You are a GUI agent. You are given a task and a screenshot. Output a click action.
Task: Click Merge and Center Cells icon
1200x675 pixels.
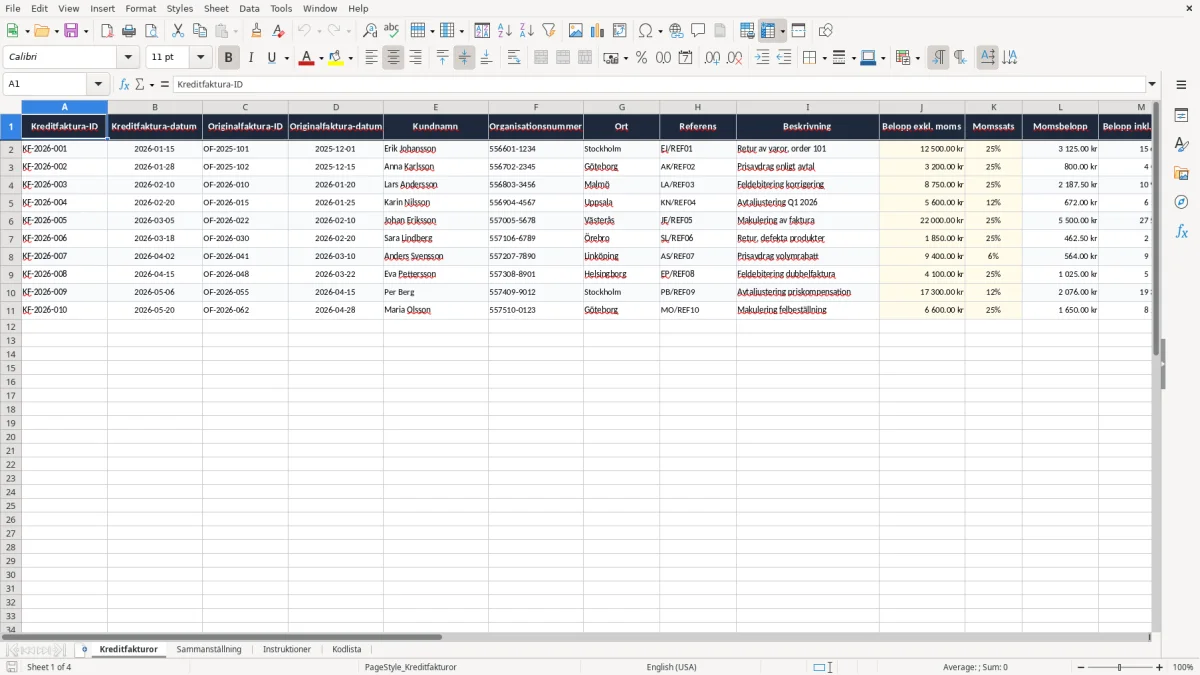541,58
